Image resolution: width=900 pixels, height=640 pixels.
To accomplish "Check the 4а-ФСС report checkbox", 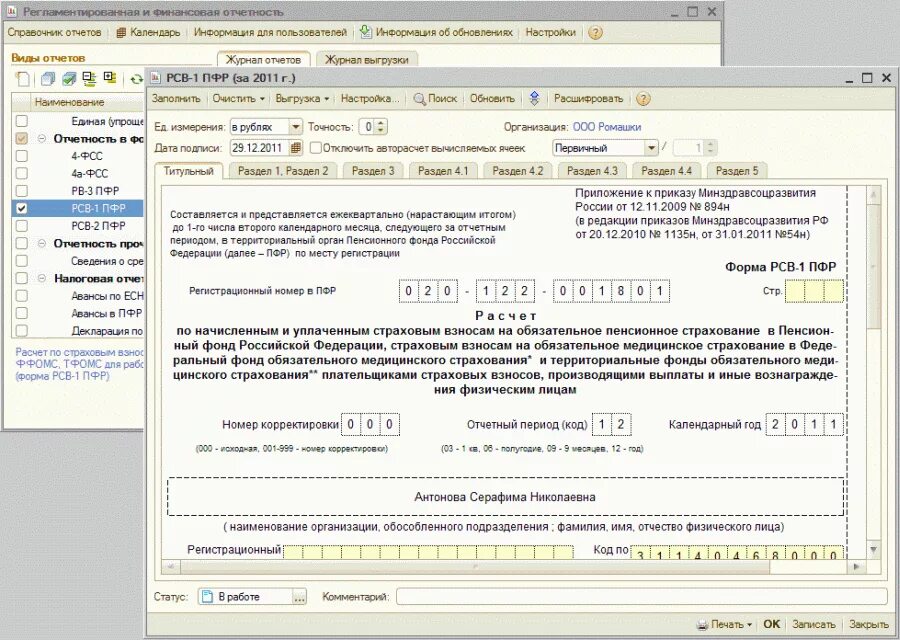I will [21, 173].
